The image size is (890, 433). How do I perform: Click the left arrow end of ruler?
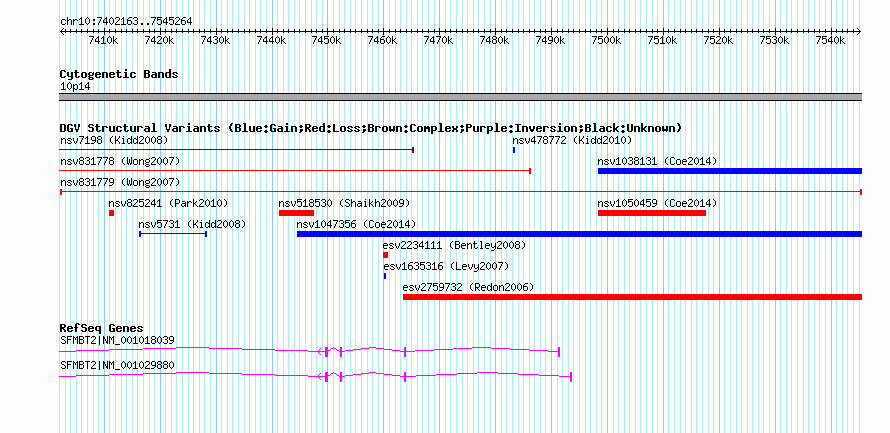click(x=62, y=31)
